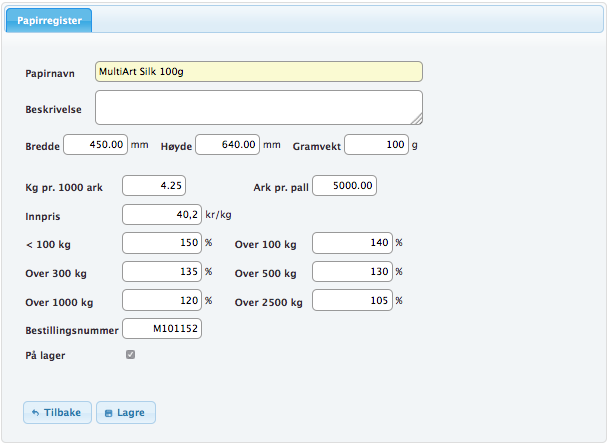Focus the Beskrivelse text area
The height and width of the screenshot is (445, 610).
point(258,107)
